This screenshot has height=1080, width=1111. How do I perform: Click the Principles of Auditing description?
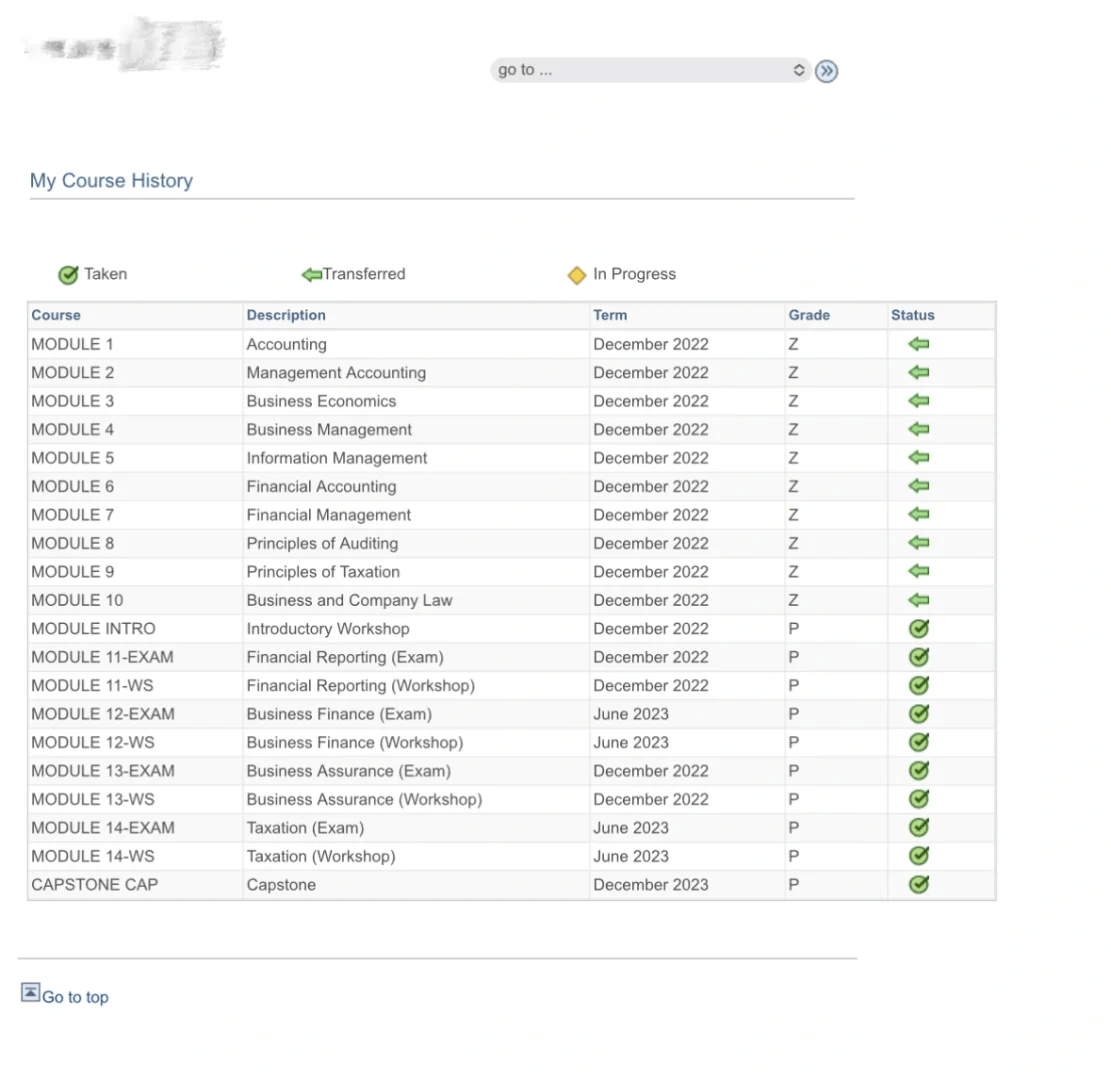pyautogui.click(x=322, y=543)
